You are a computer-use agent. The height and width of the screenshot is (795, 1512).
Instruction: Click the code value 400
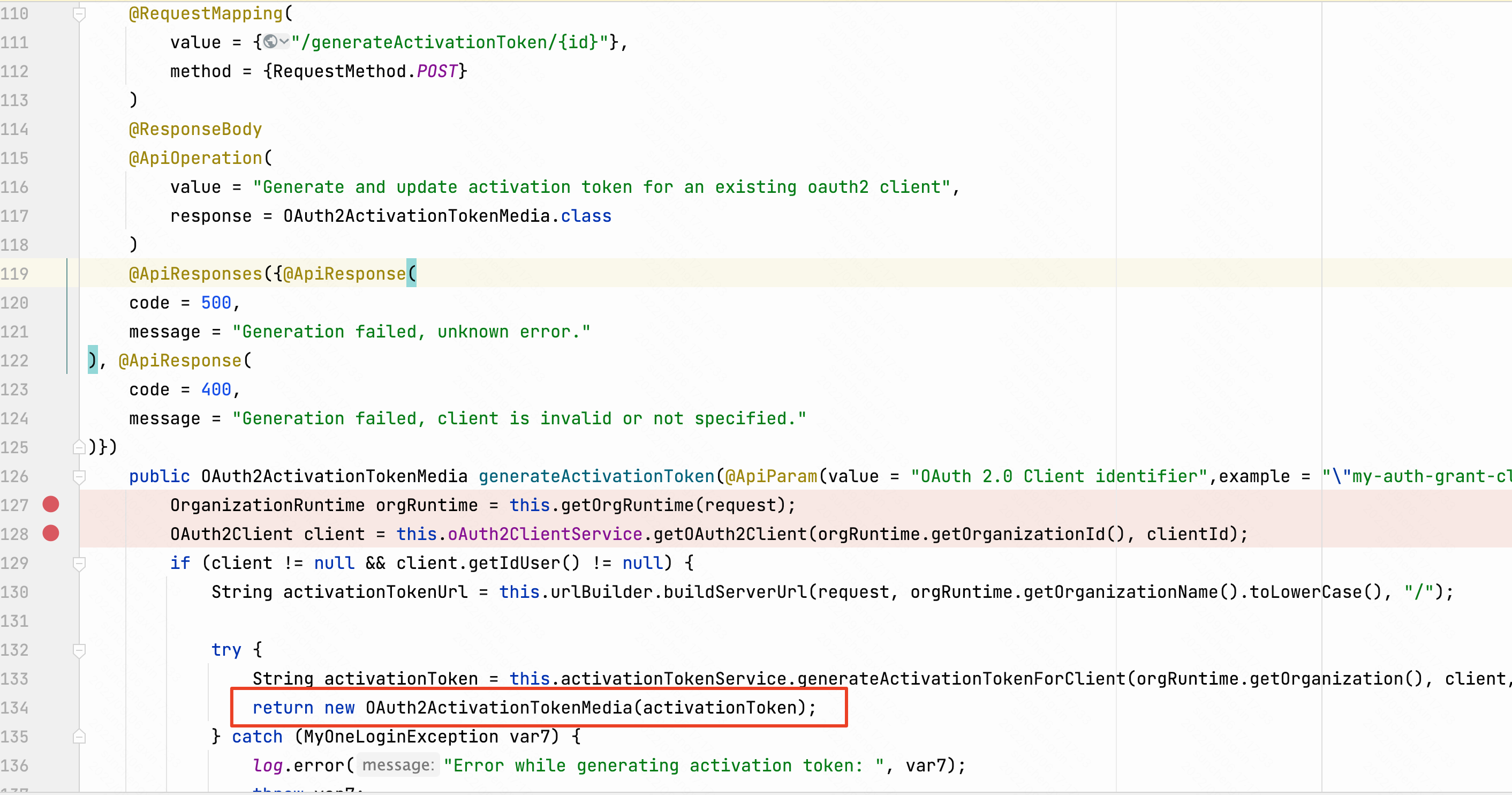[x=216, y=389]
